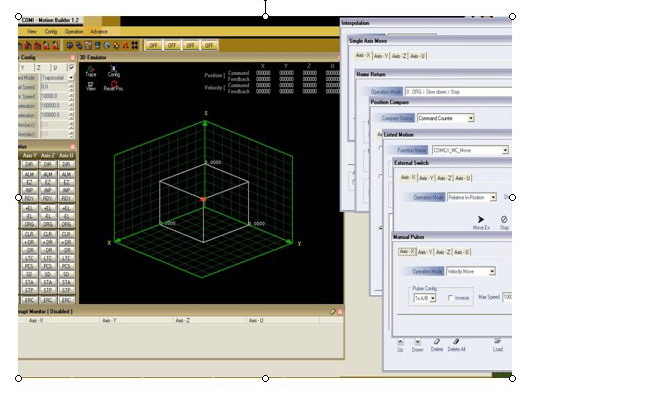Click the Load icon

click(x=498, y=342)
